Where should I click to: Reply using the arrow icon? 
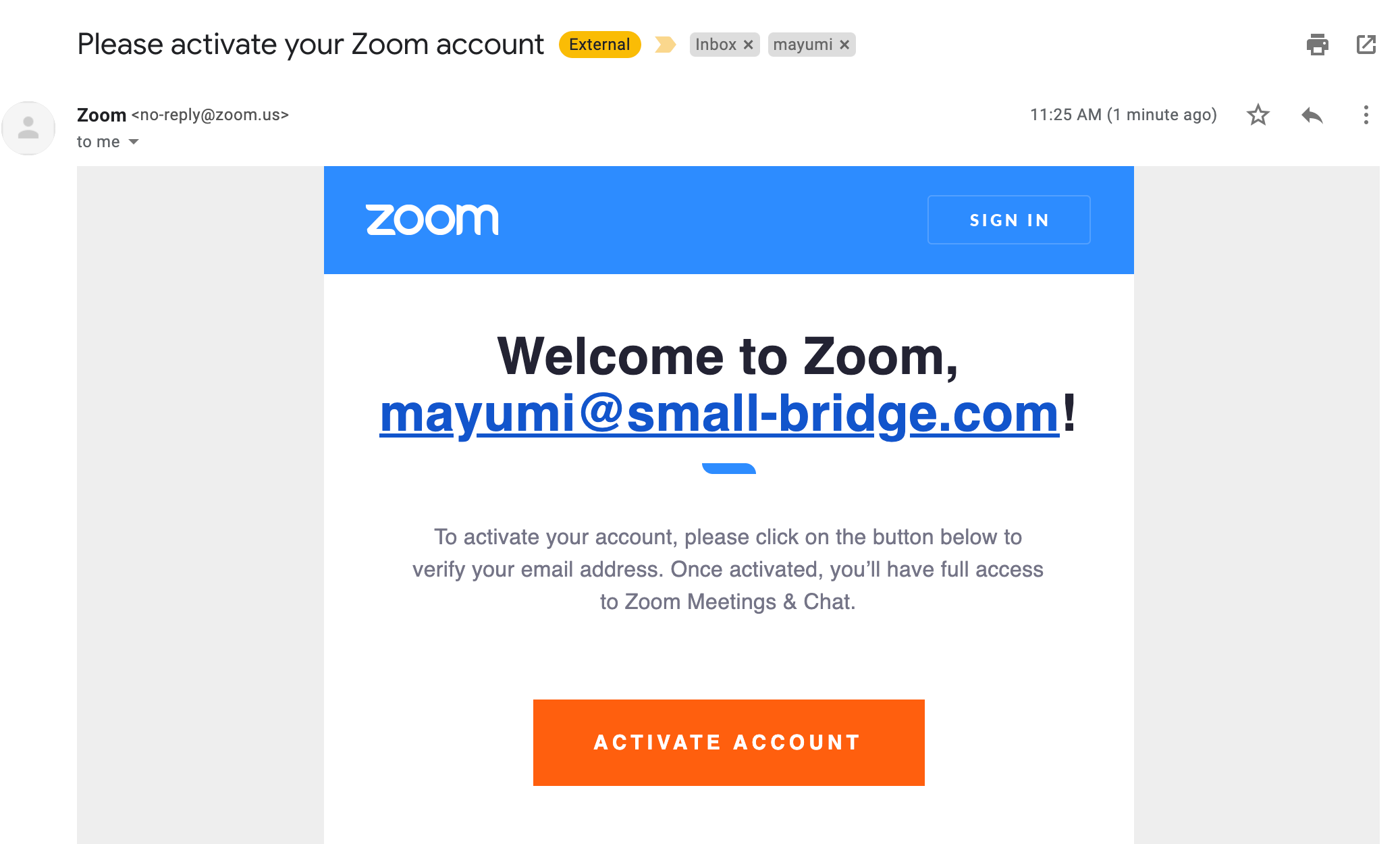tap(1312, 115)
